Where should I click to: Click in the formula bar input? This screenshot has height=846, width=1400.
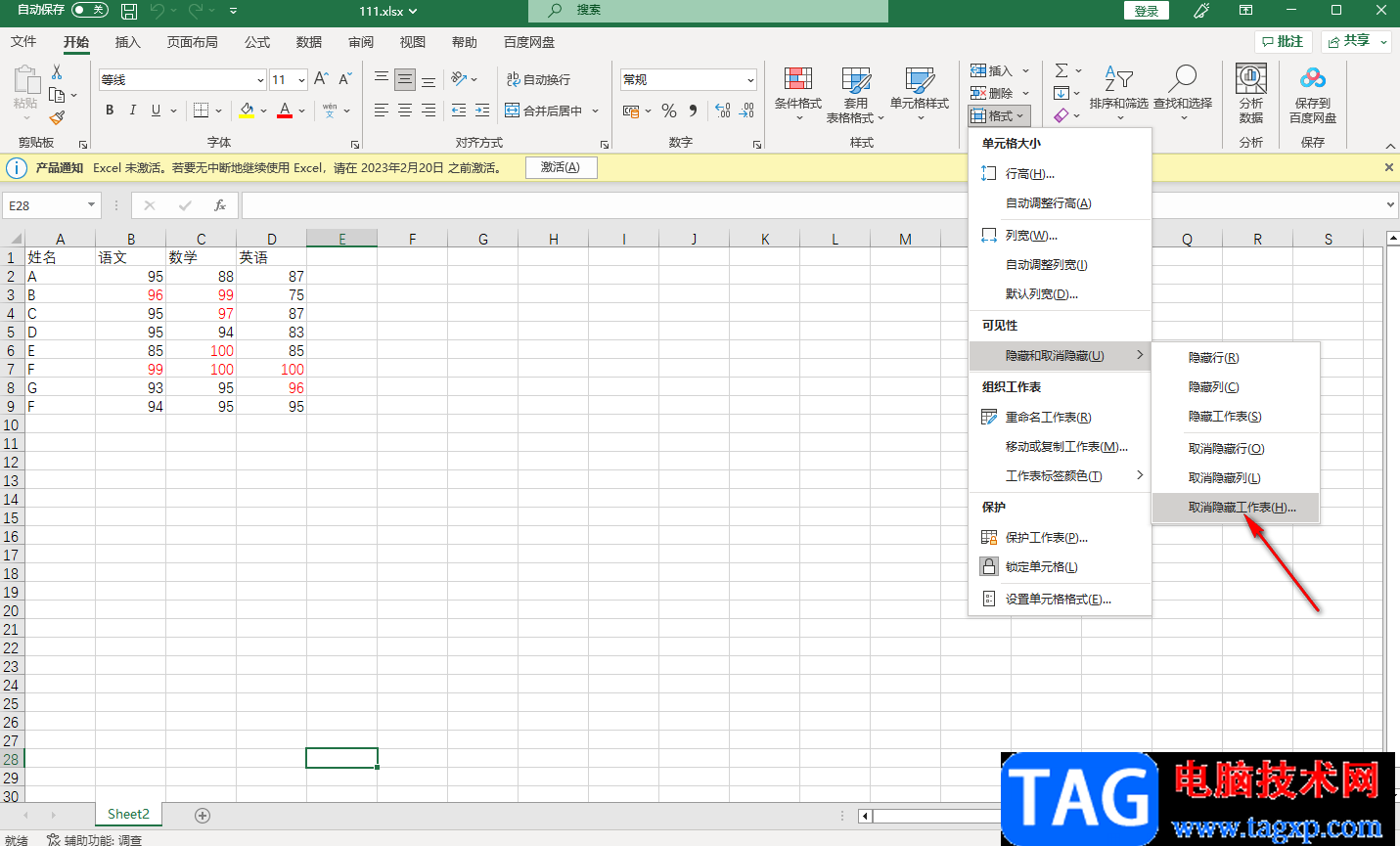tap(812, 205)
